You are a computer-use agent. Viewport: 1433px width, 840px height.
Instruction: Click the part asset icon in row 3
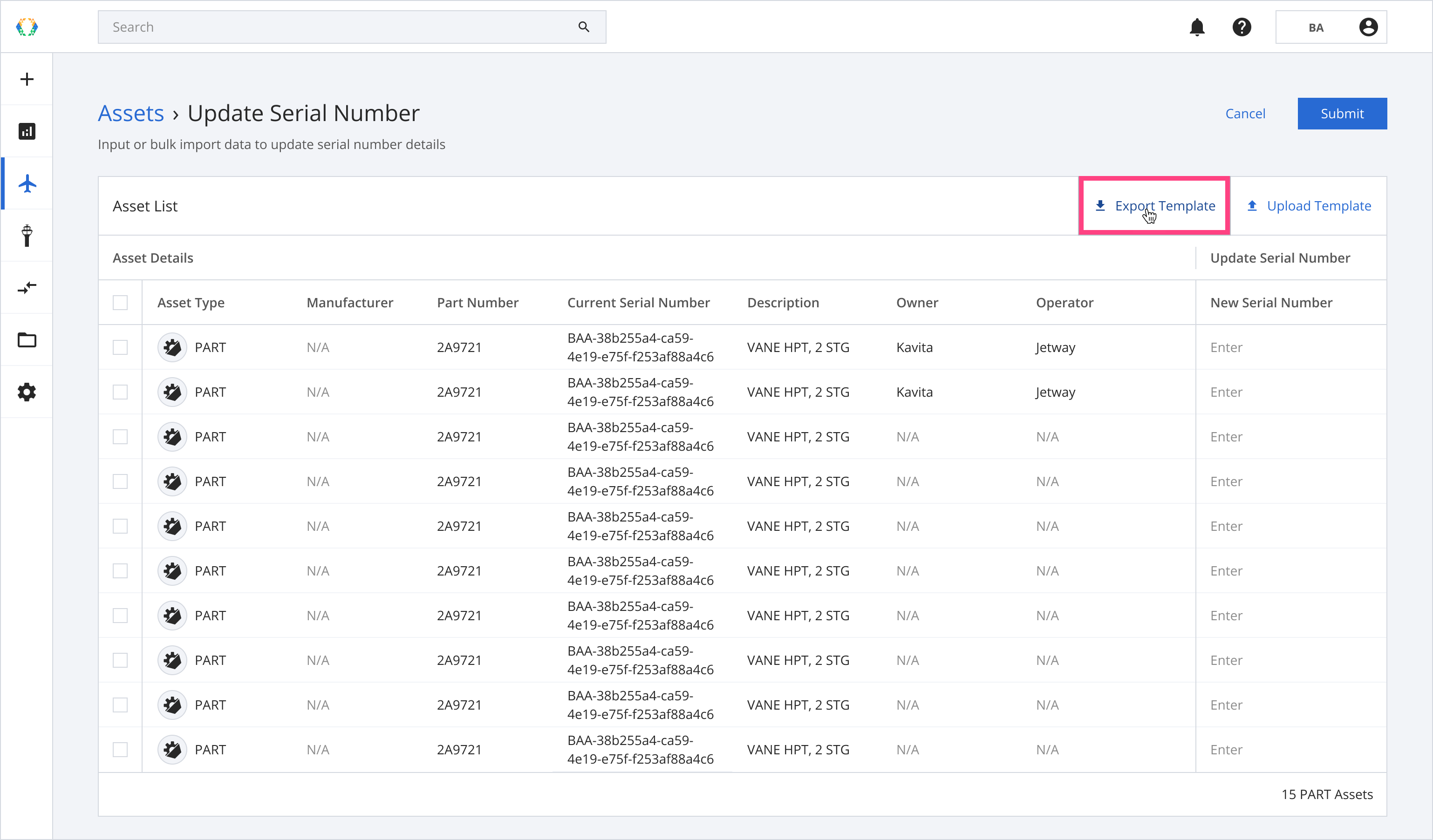pos(170,436)
